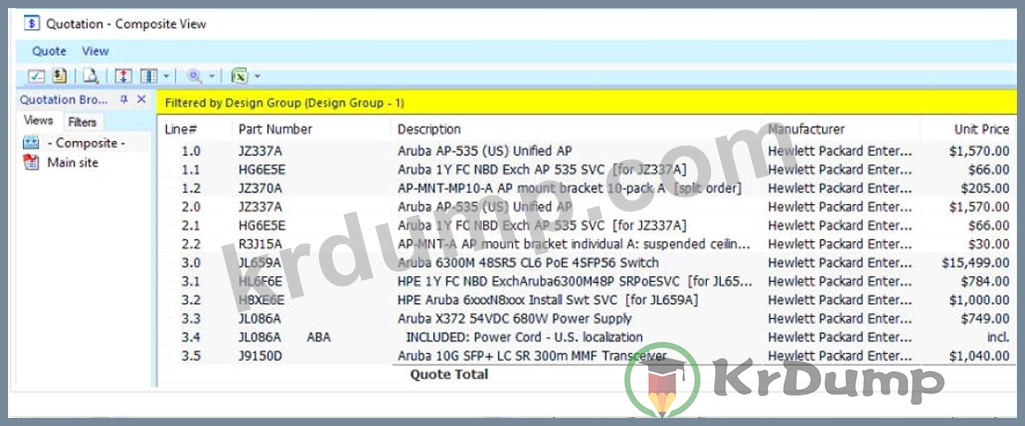
Task: Click the yellow Filtered by Design Group banner
Action: [x=586, y=103]
